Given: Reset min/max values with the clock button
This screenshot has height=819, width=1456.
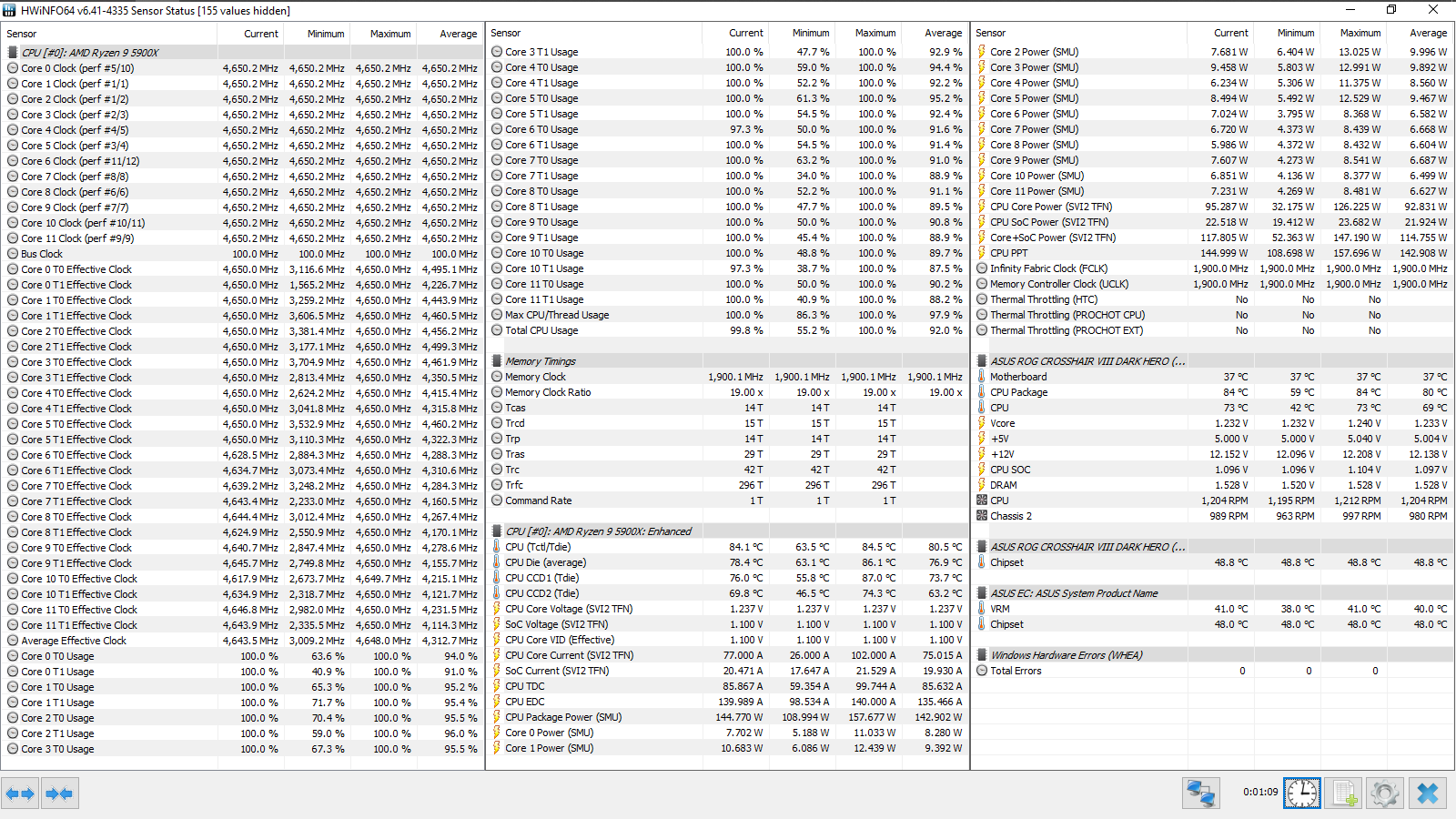Looking at the screenshot, I should 1301,794.
